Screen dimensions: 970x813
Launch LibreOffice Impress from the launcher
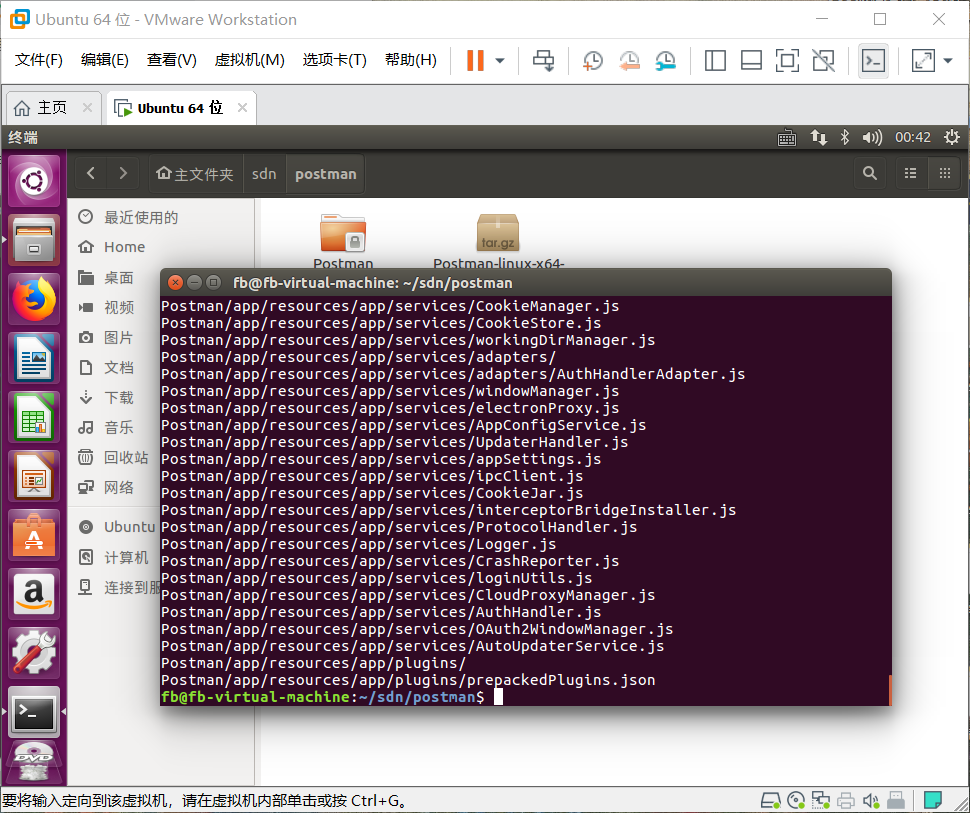coord(34,476)
